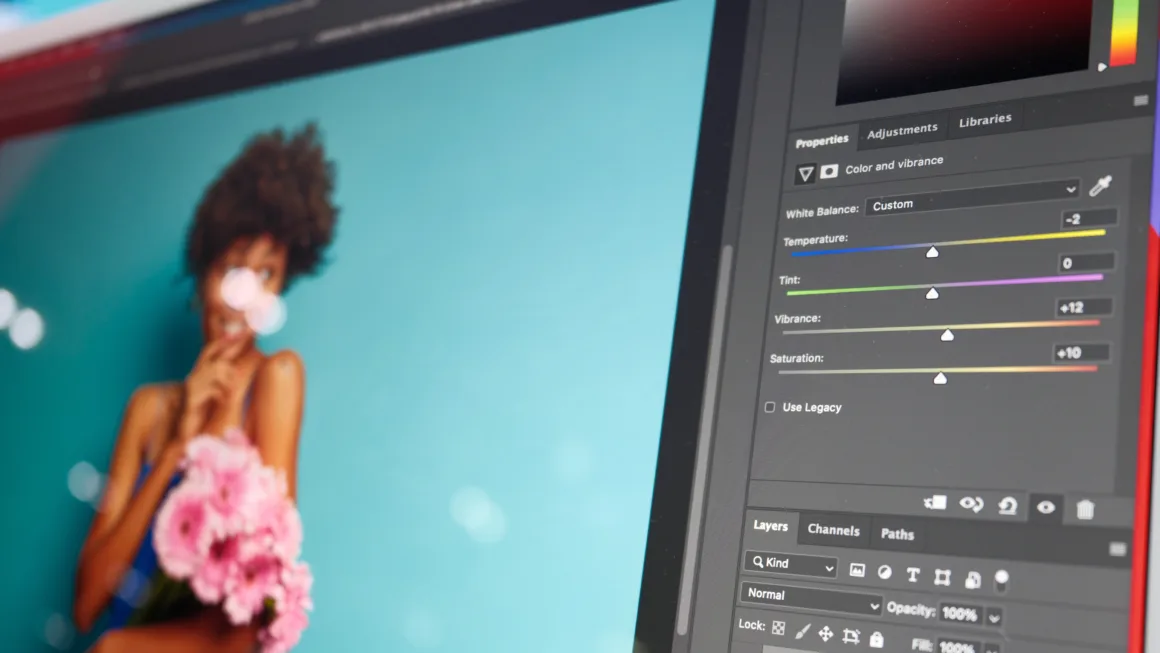
Task: Open the Adjustments panel tab
Action: point(902,129)
